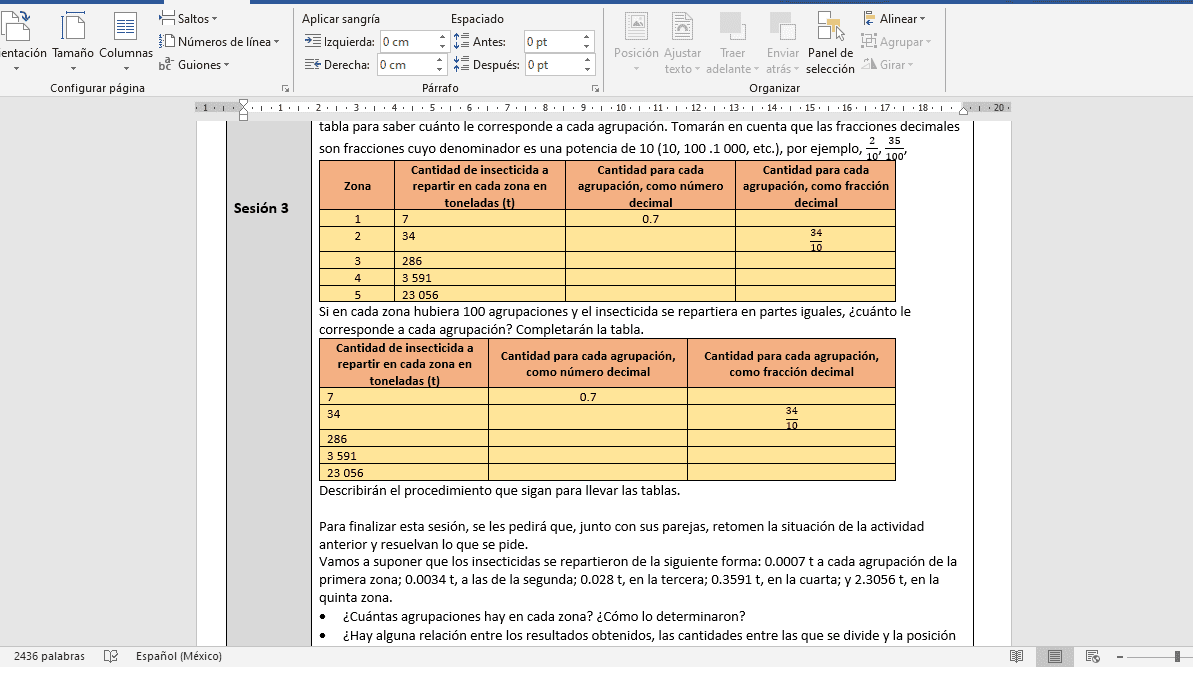
Task: Open the Números de línea dropdown
Action: pos(219,42)
